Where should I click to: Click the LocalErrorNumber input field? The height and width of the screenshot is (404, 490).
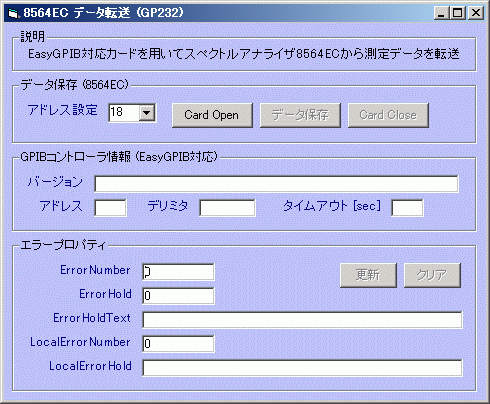[x=178, y=344]
